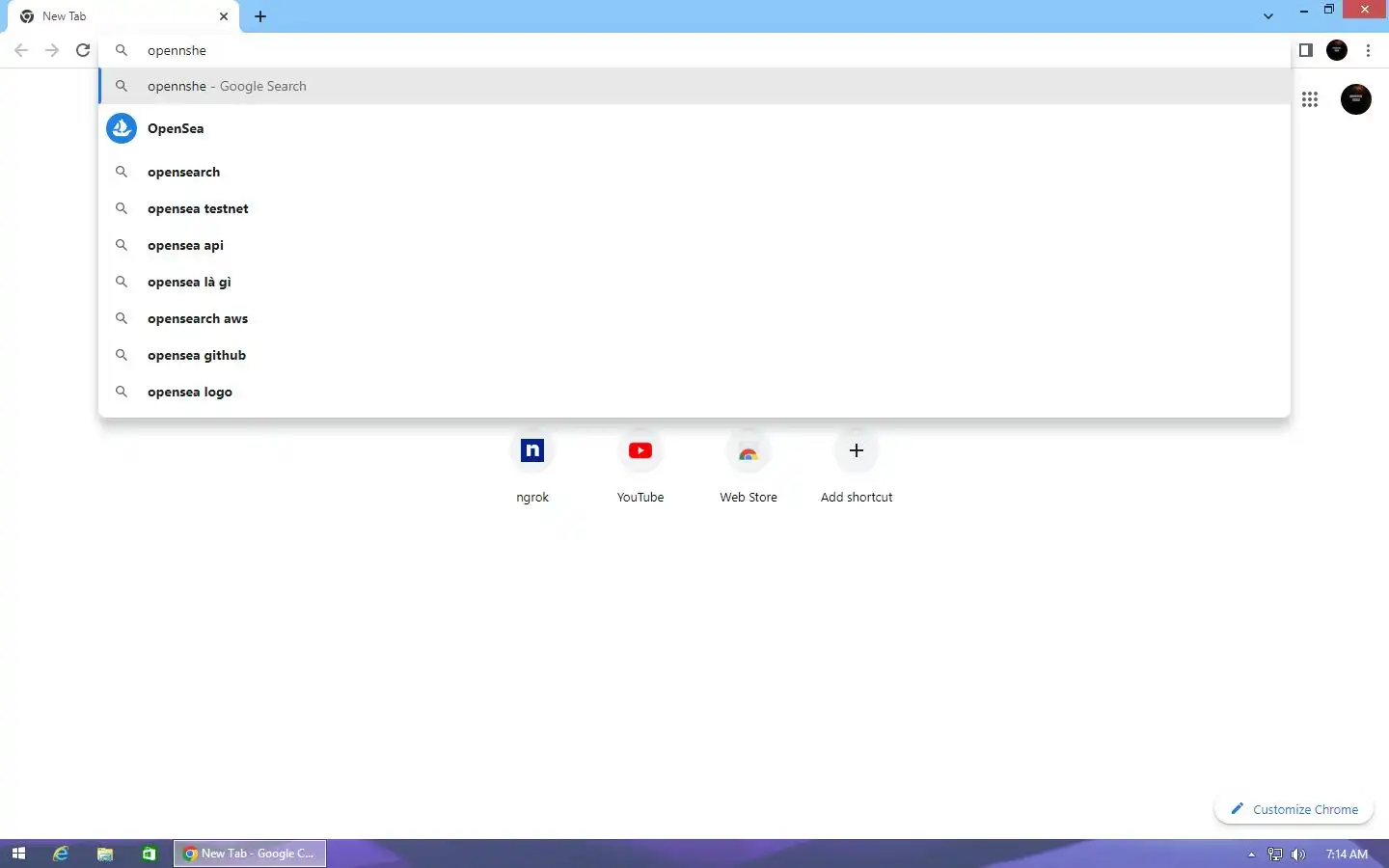Expand the tab search chevron

tap(1268, 16)
